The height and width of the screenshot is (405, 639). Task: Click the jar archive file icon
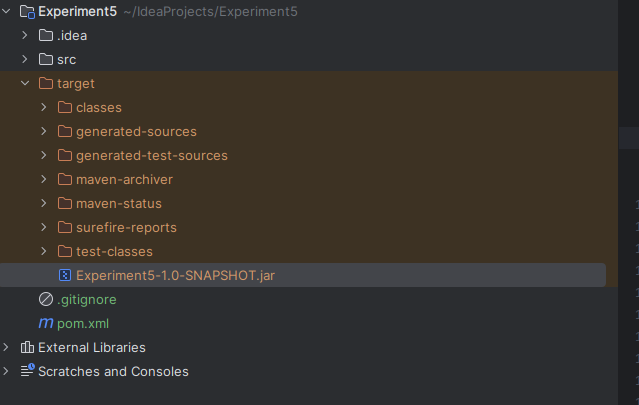(65, 275)
